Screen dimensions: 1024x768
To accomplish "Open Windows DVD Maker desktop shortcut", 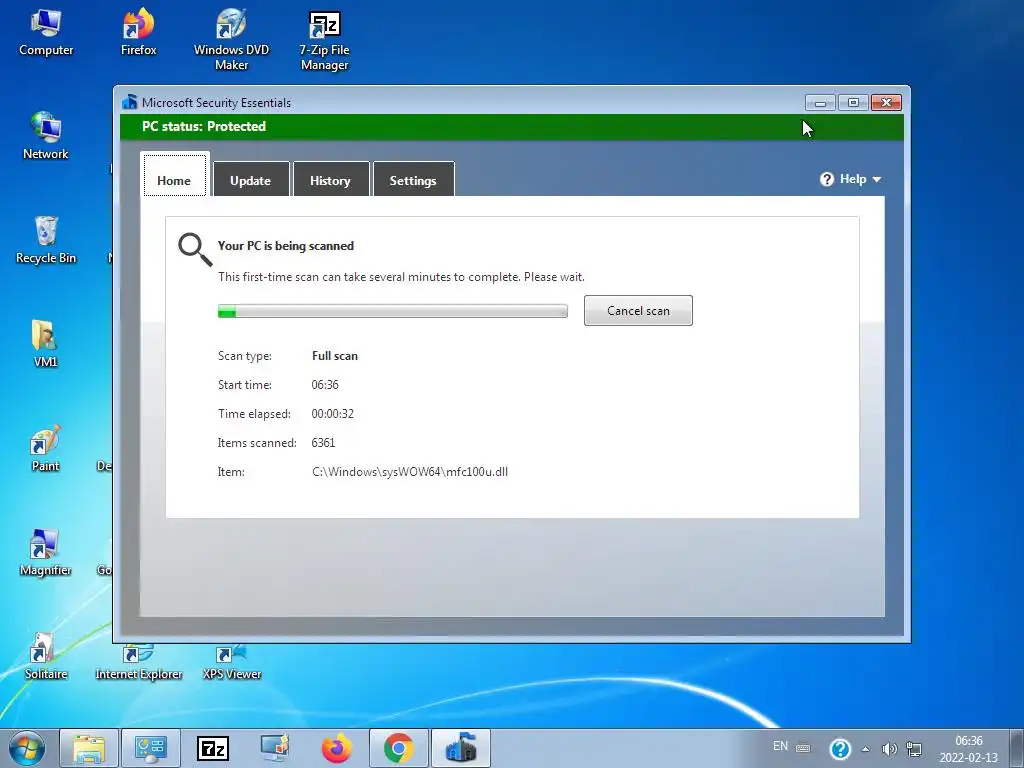I will 231,39.
